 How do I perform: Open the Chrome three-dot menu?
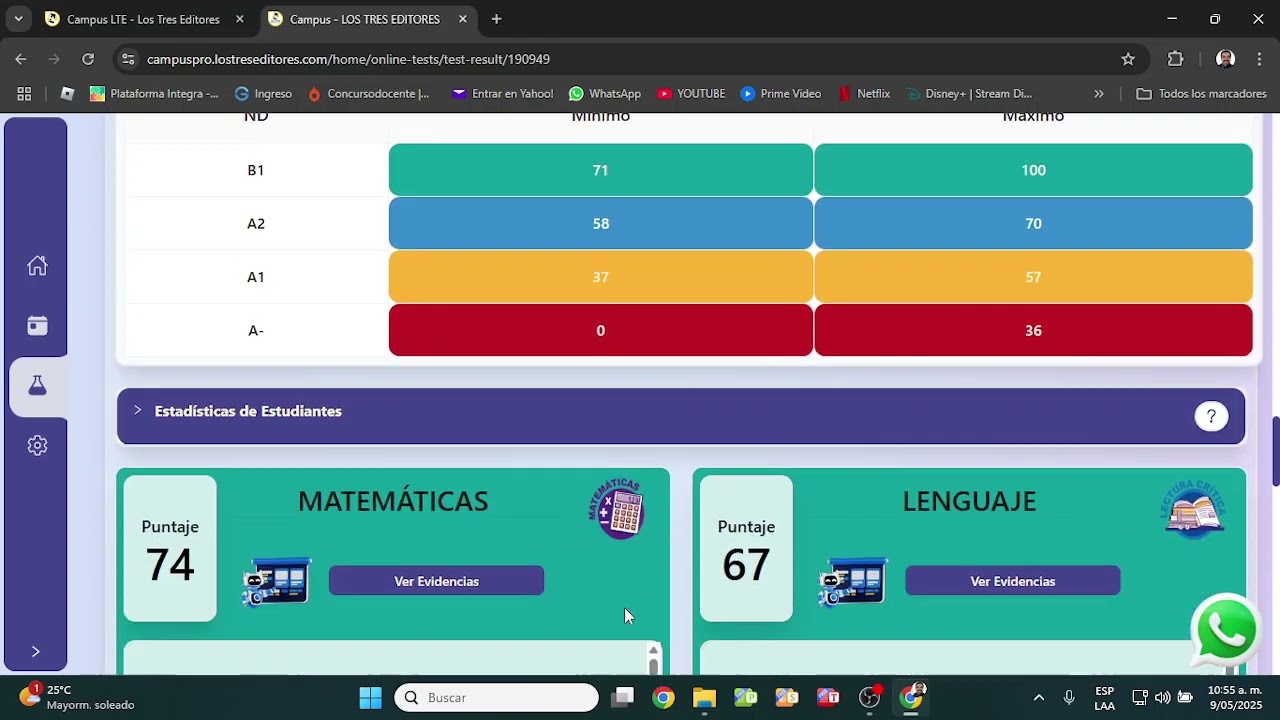(x=1259, y=59)
